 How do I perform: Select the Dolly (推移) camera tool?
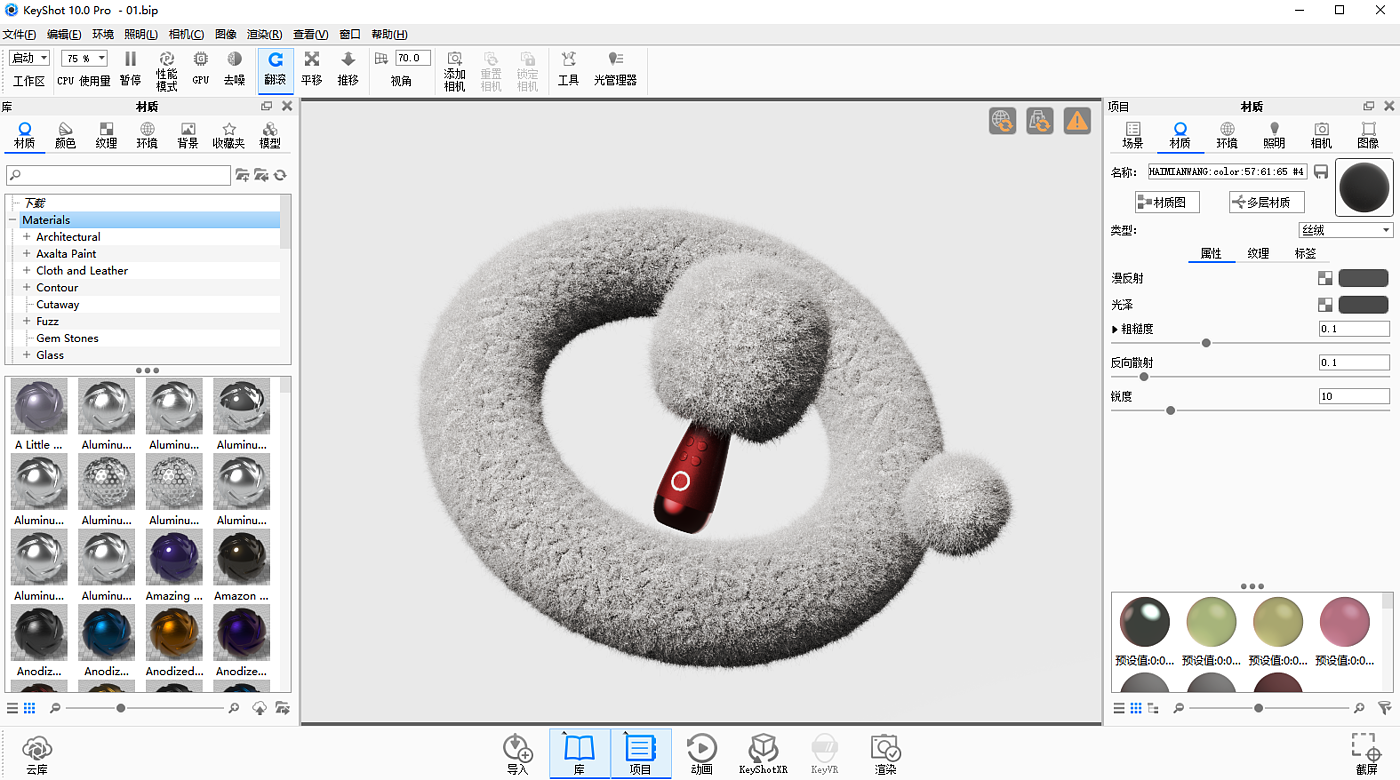tap(348, 68)
